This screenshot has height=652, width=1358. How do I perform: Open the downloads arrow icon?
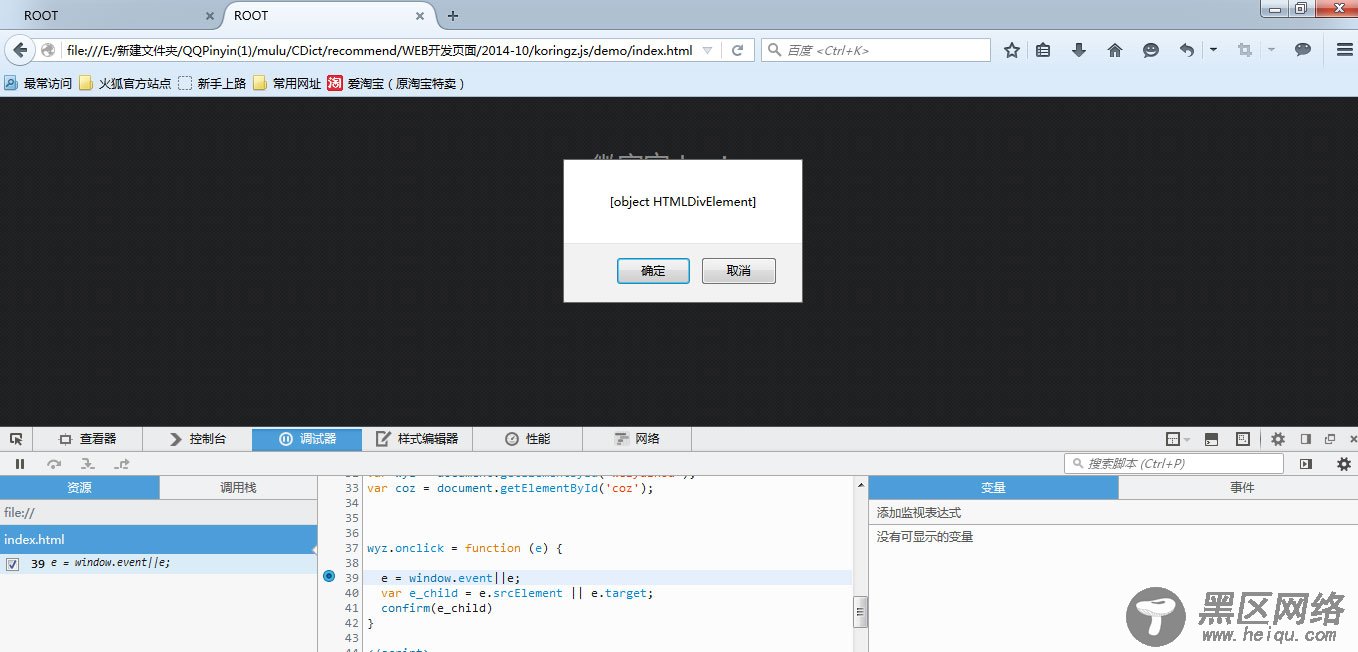click(1079, 50)
